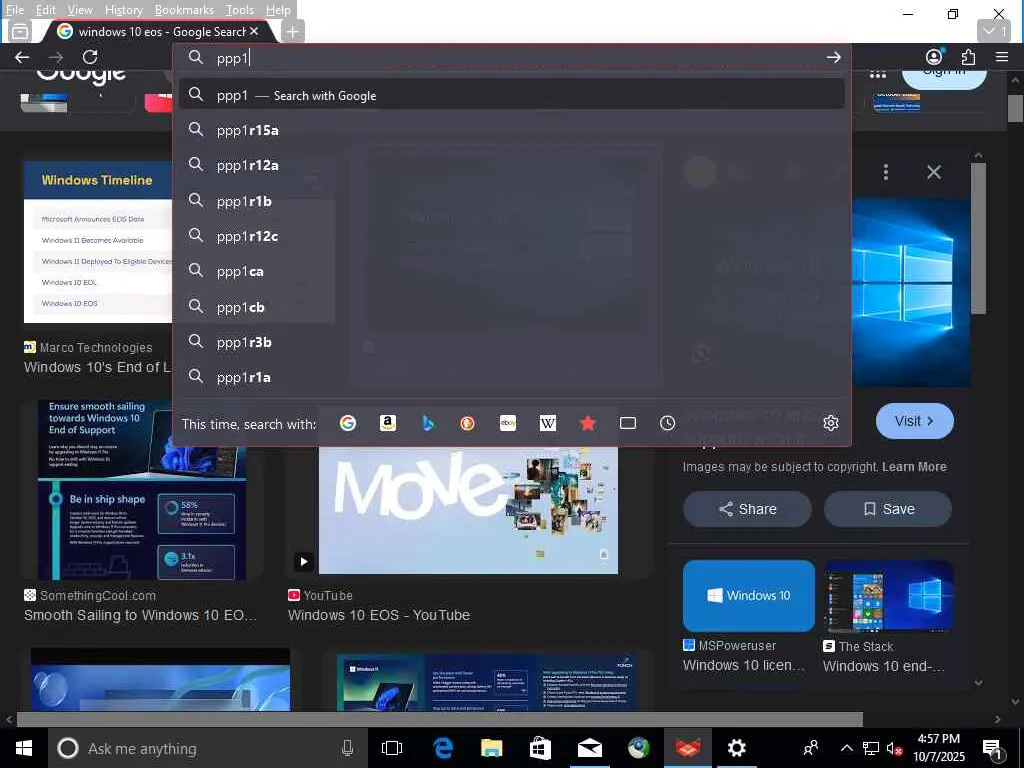Open the SomethingCool.com Smooth Sailing image
The width and height of the screenshot is (1024, 768).
click(x=142, y=490)
